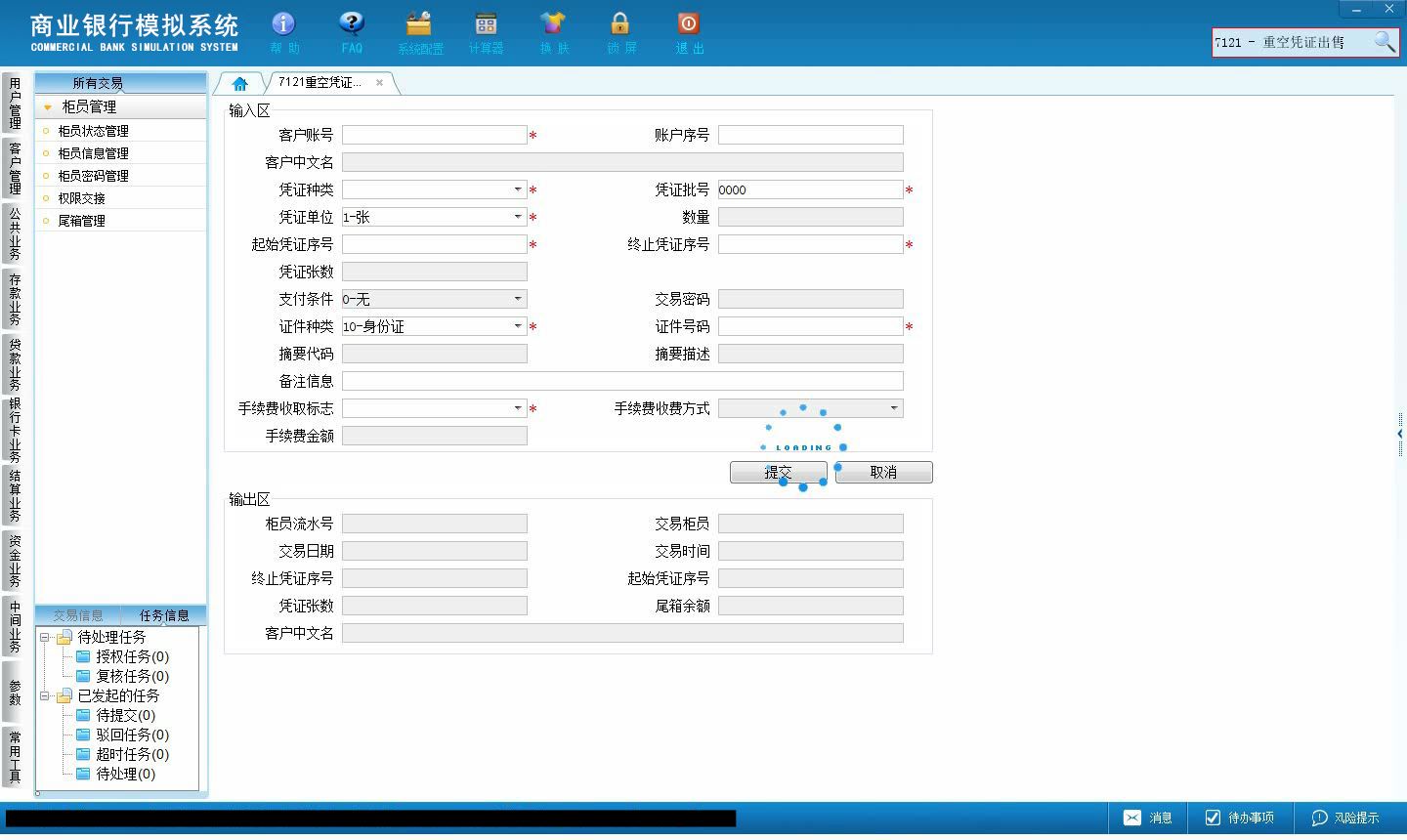This screenshot has width=1407, height=840.
Task: Select 授权任务(0) tree item
Action: click(x=132, y=656)
